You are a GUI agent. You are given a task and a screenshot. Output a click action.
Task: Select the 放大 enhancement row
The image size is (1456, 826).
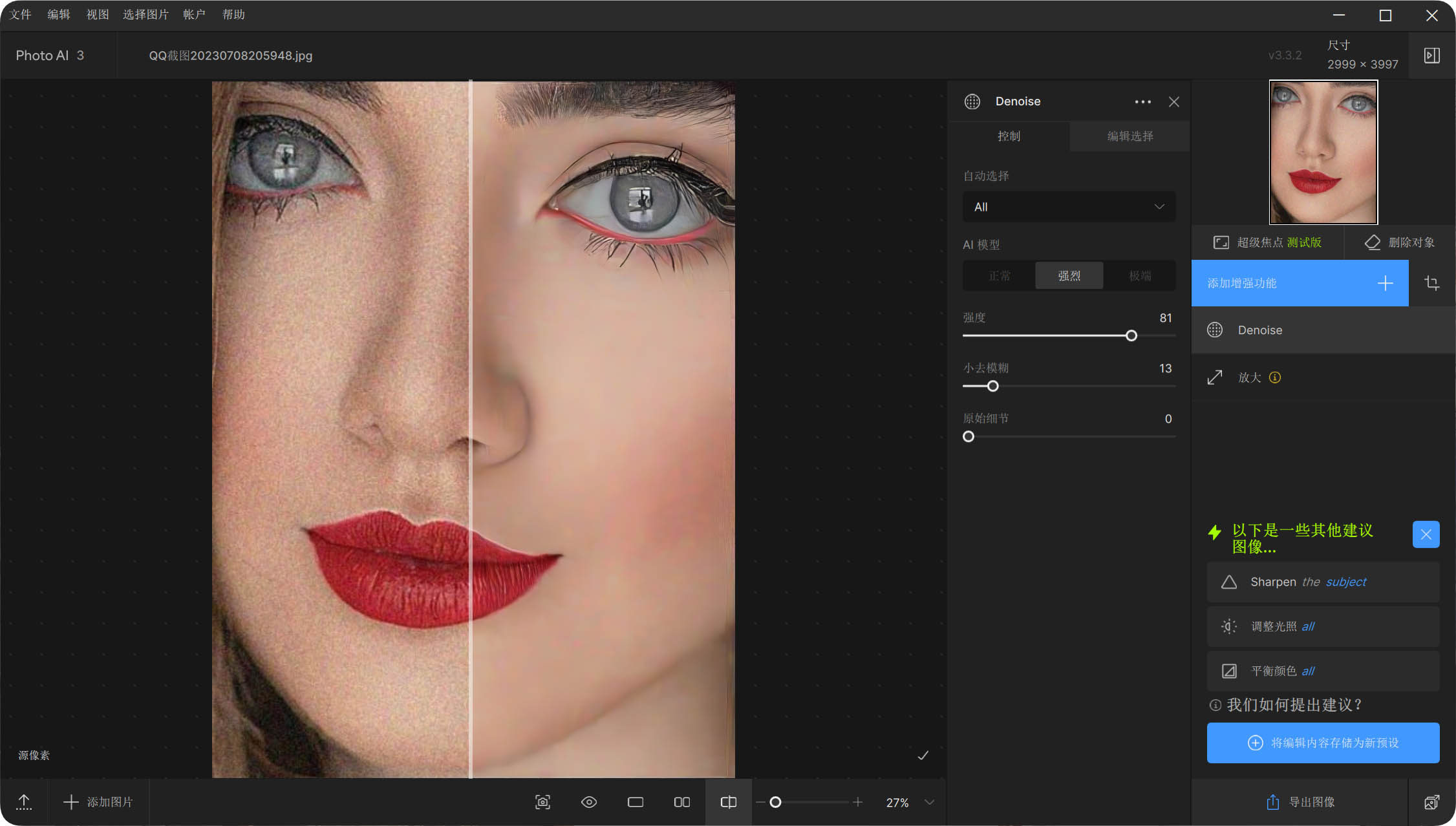[x=1323, y=377]
